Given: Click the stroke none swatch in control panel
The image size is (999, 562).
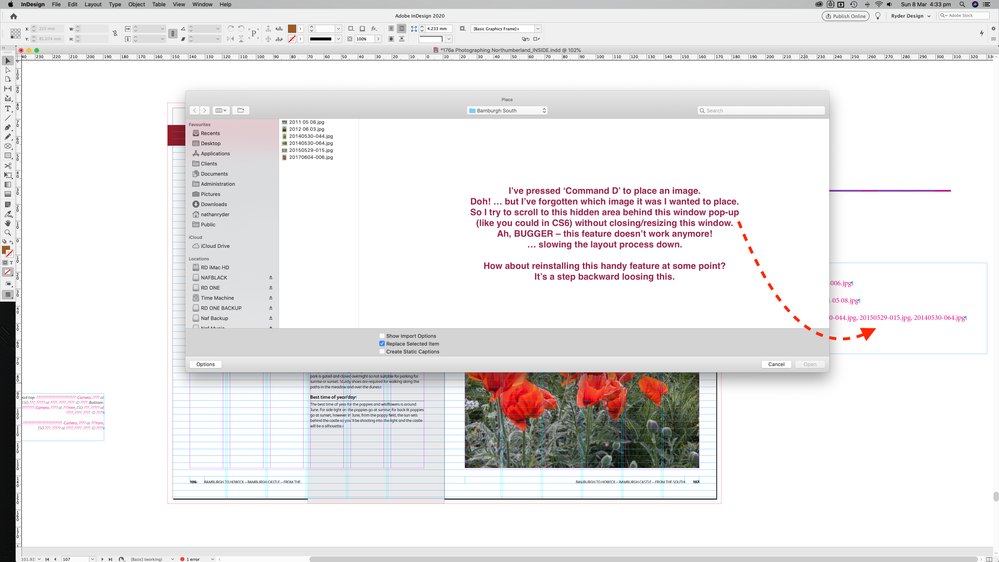Looking at the screenshot, I should (292, 39).
